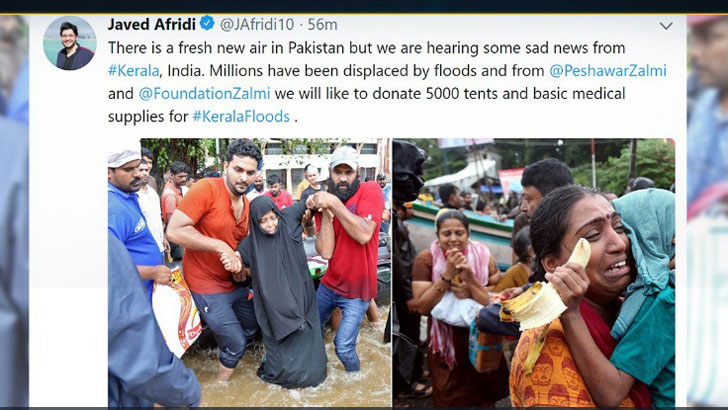The image size is (728, 410).
Task: Enlarge the crying woman photo on right
Action: (534, 273)
